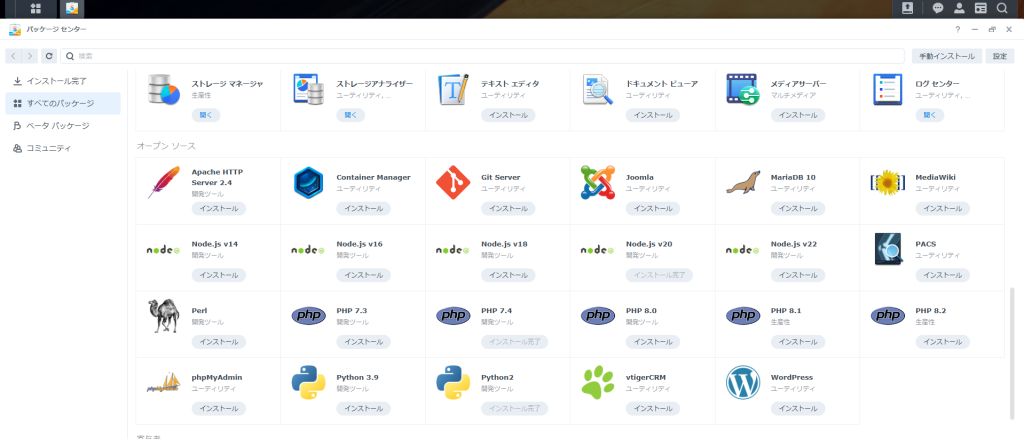The image size is (1024, 439).
Task: Open the widgets panel icon in taskbar
Action: [x=980, y=8]
